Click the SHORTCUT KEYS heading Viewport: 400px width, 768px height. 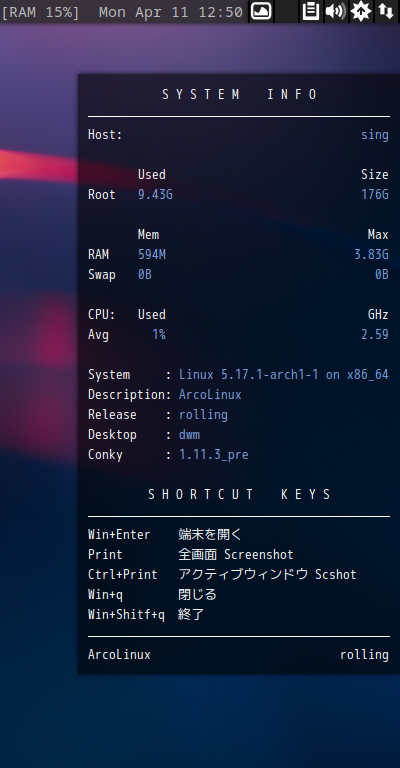[x=240, y=494]
